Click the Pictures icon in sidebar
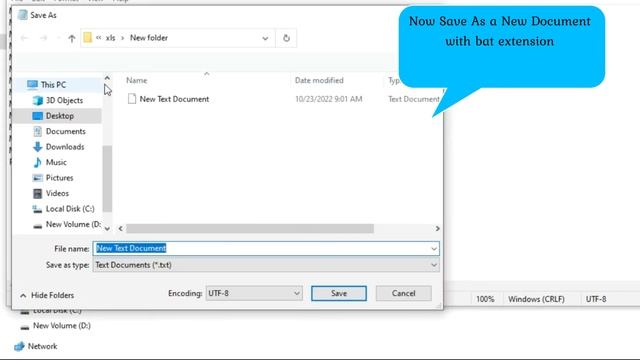 coord(38,178)
